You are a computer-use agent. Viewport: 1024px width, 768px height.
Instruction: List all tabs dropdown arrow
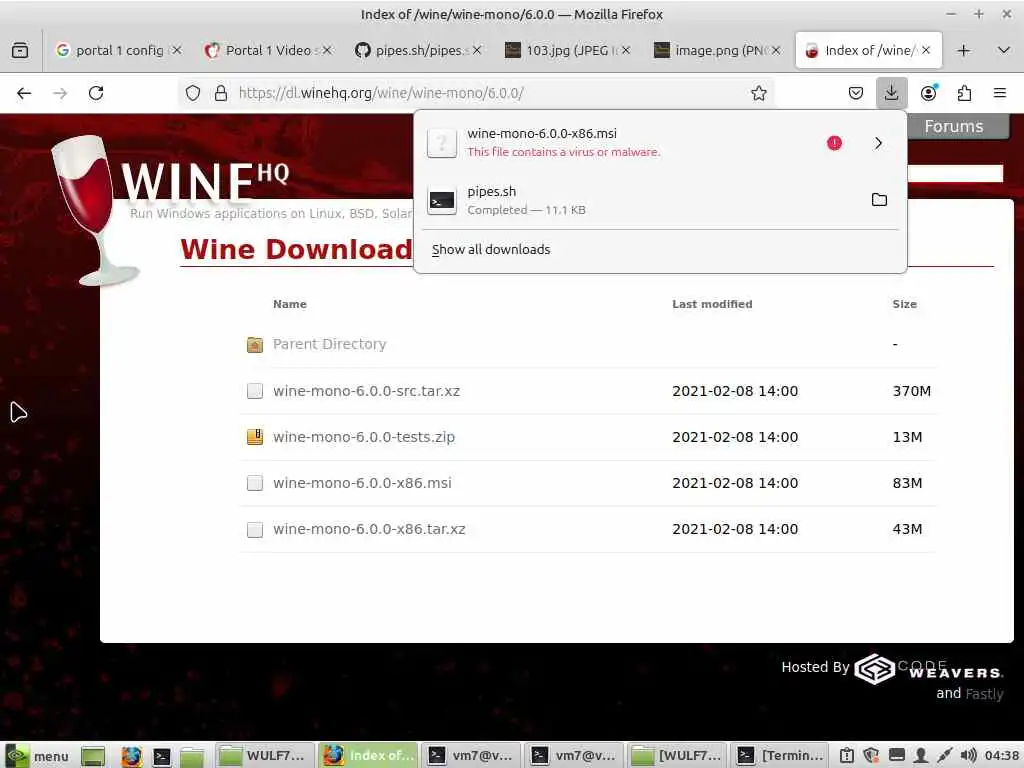pyautogui.click(x=1004, y=50)
